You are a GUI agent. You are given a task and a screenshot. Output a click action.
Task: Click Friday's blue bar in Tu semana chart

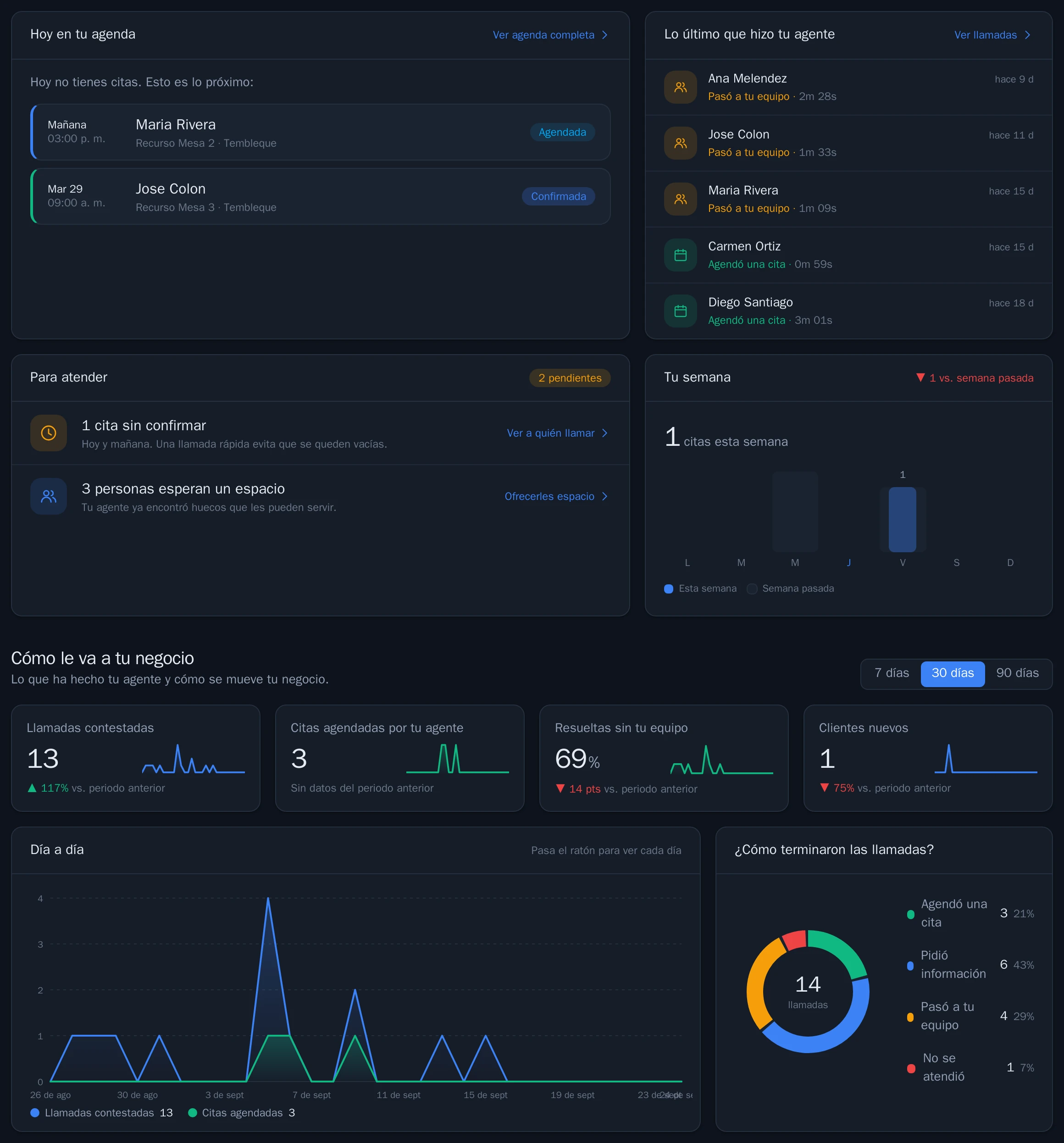(x=903, y=520)
